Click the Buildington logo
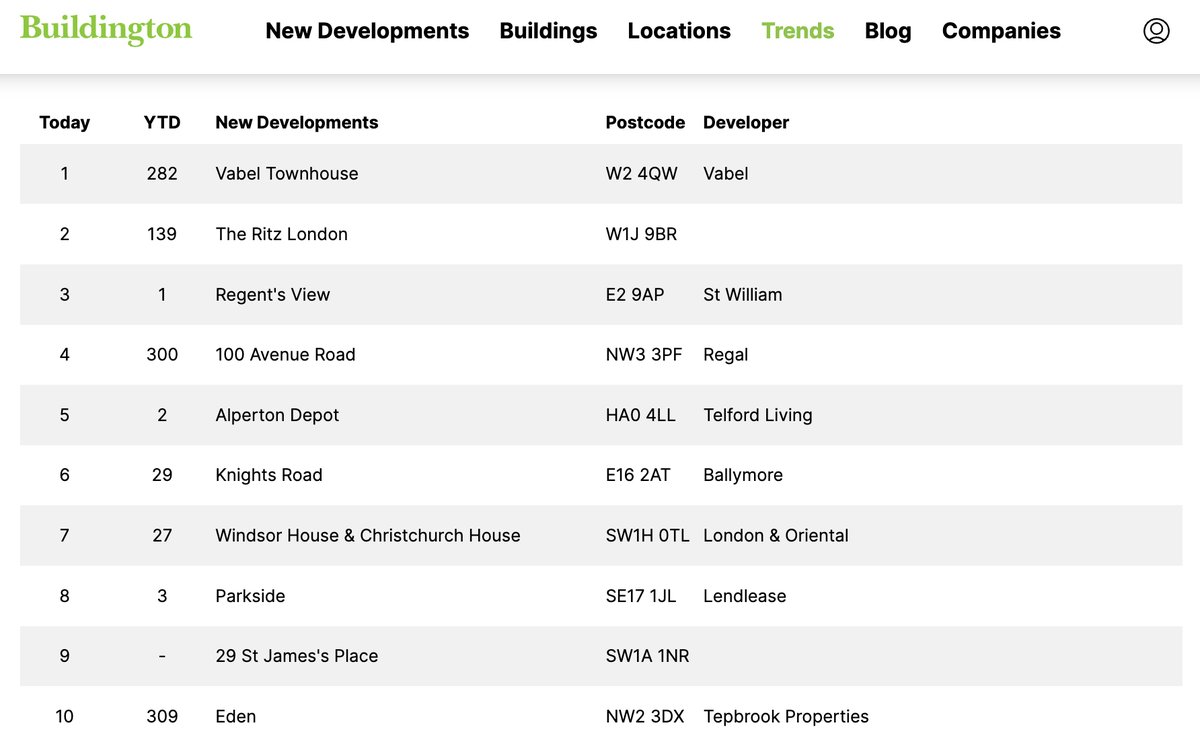This screenshot has width=1200, height=744. pyautogui.click(x=105, y=30)
